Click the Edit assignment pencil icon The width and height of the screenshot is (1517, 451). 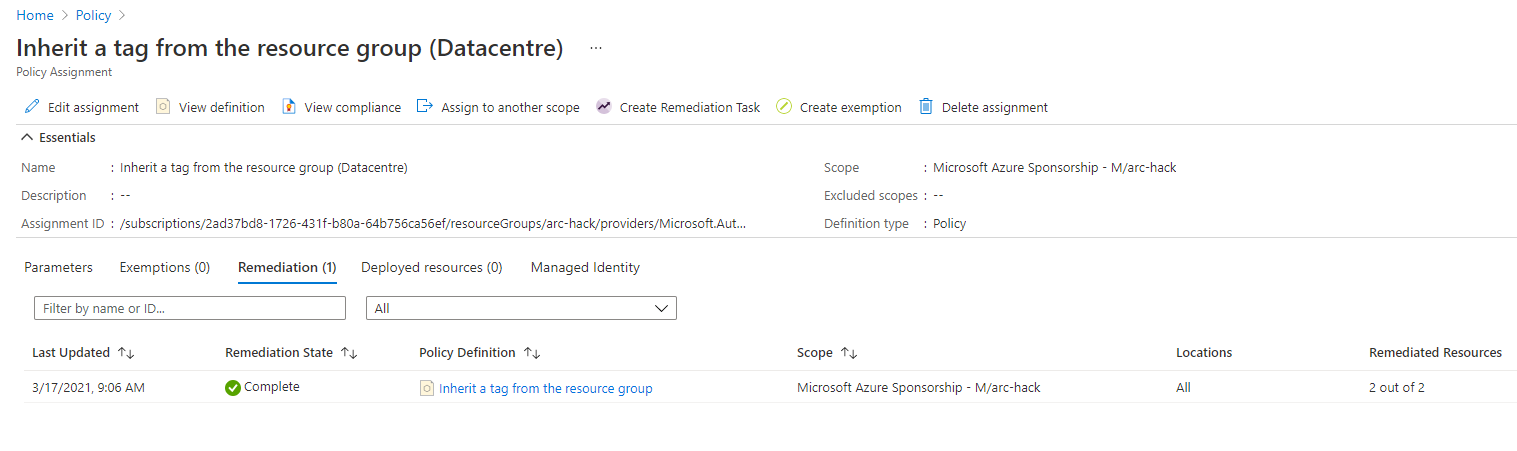pos(32,107)
